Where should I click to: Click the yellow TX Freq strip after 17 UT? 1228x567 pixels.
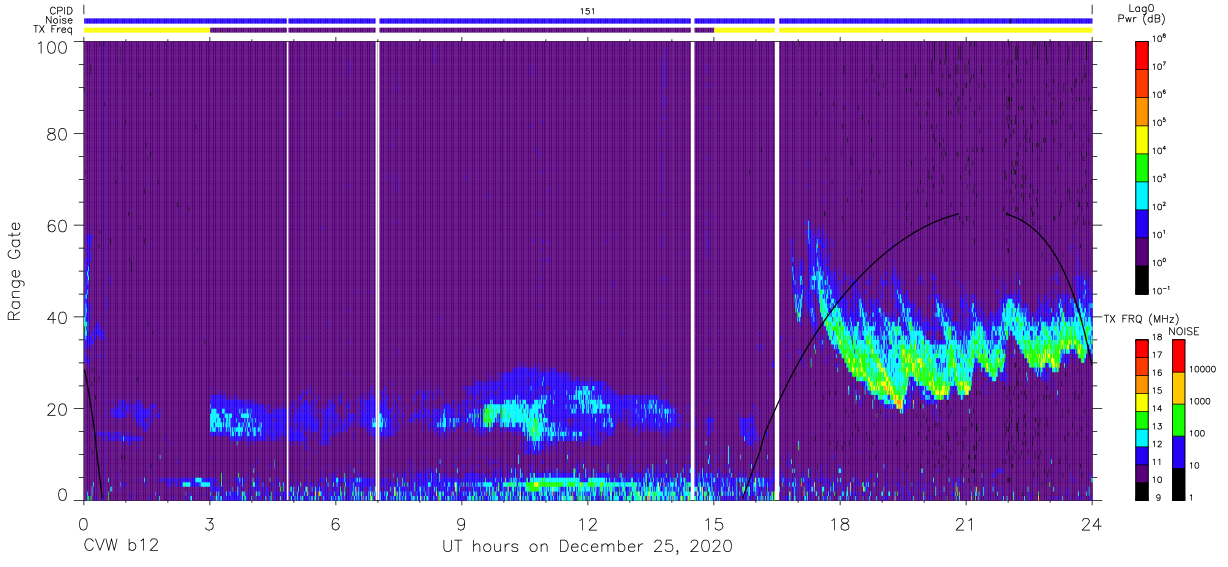[935, 30]
